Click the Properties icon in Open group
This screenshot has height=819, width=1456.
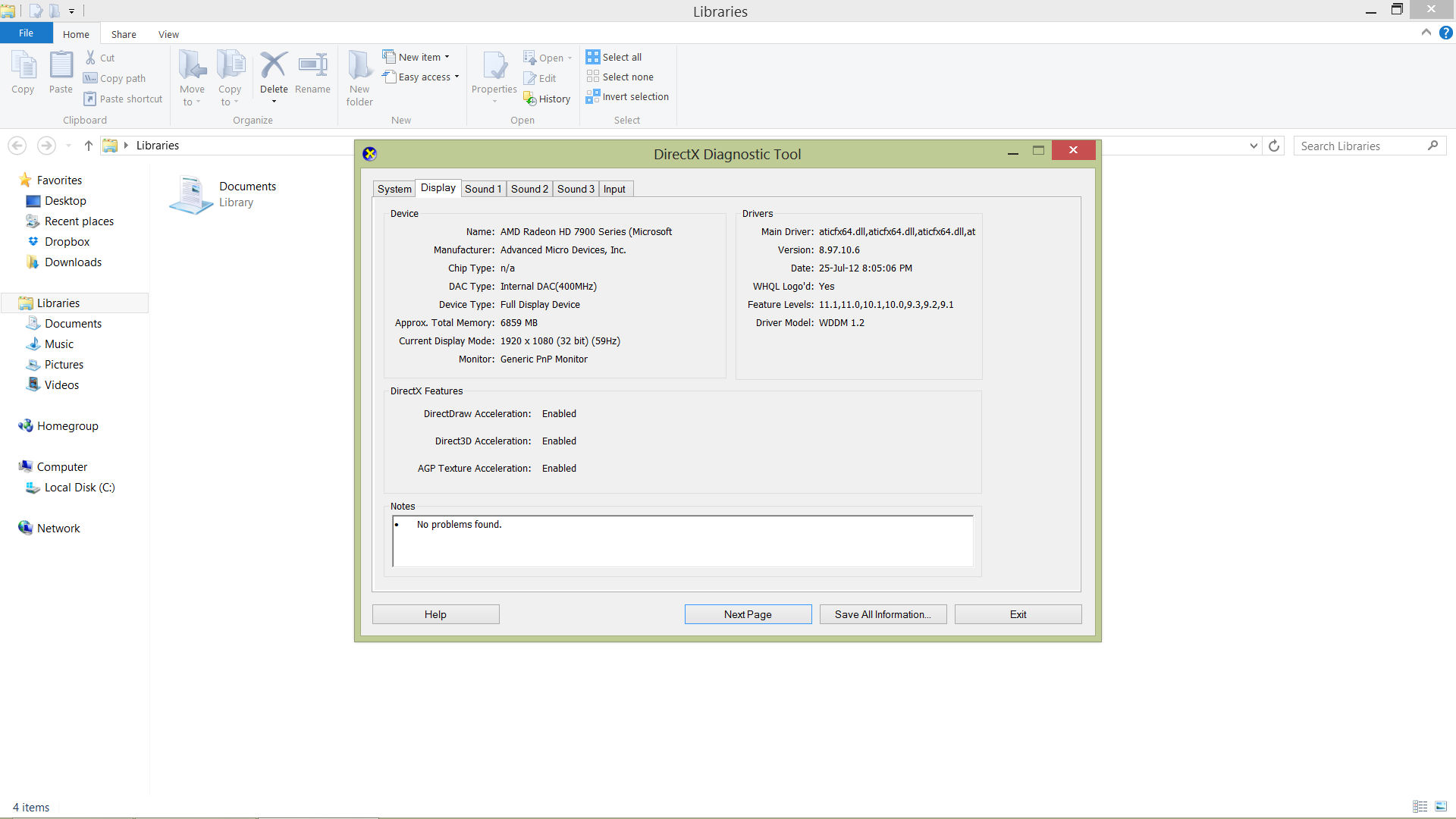pyautogui.click(x=494, y=65)
